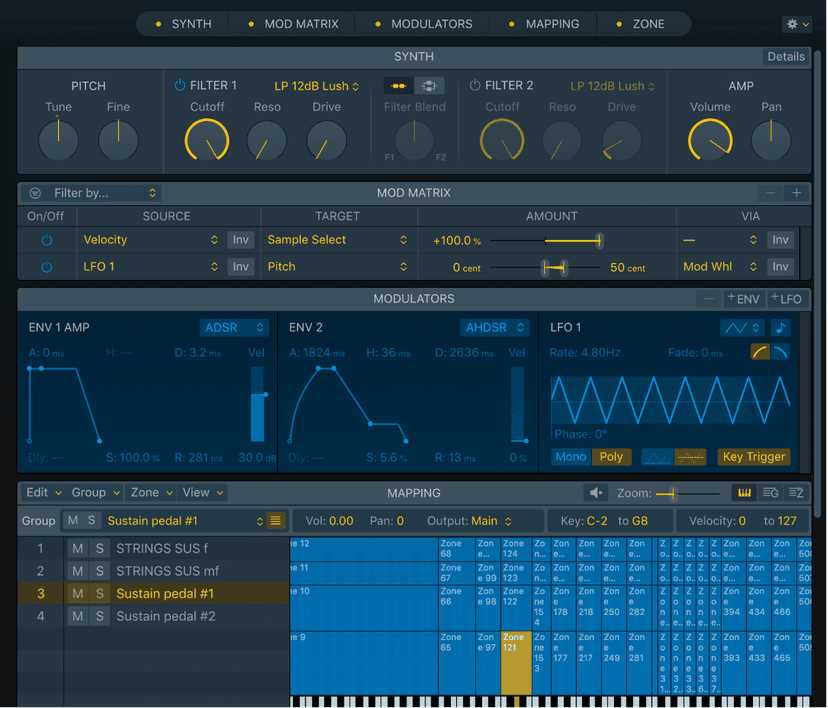Add an envelope with +ENV button
This screenshot has width=828, height=708.
tap(743, 299)
